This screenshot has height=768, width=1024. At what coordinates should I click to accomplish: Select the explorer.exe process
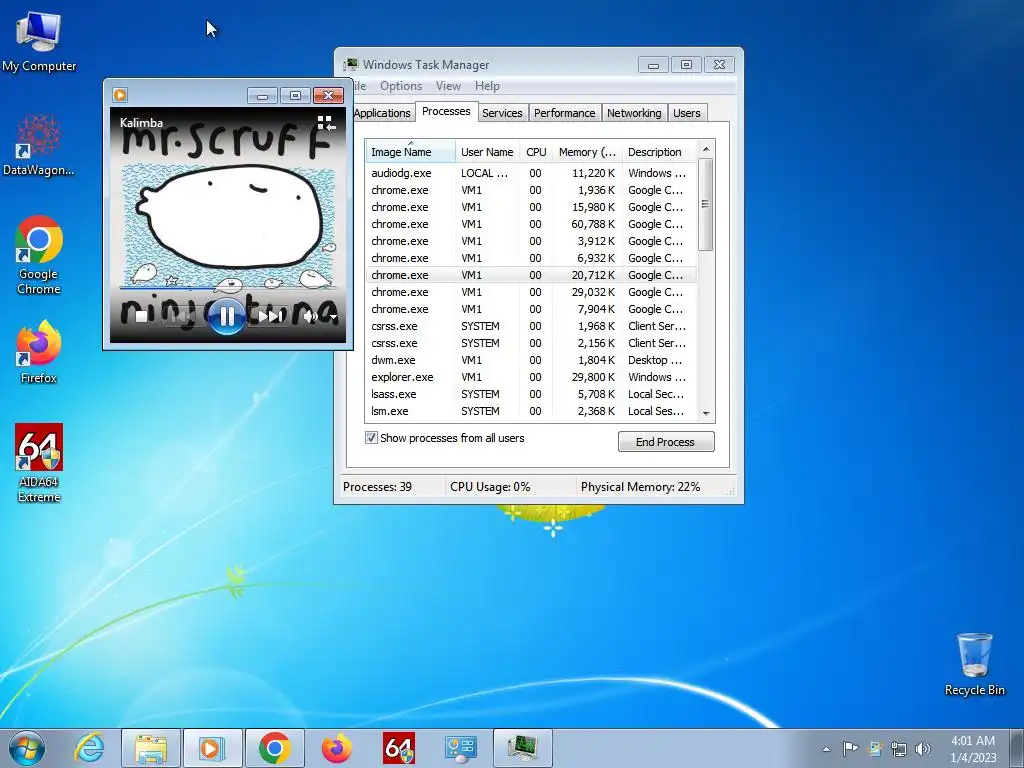pyautogui.click(x=531, y=377)
